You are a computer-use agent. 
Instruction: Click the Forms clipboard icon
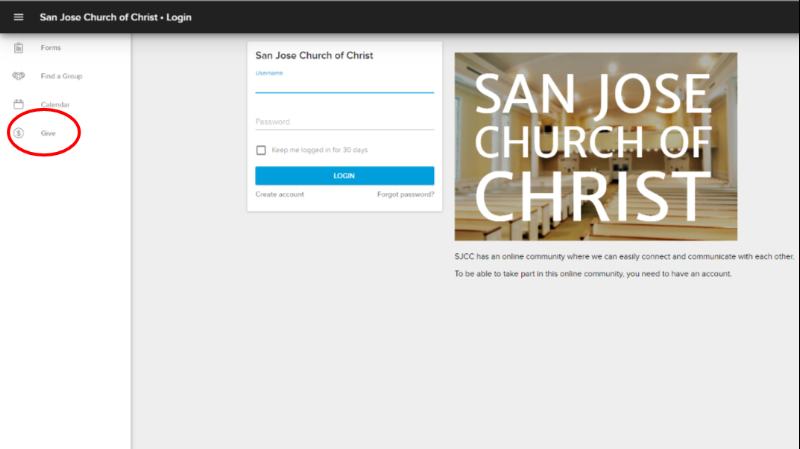(18, 47)
